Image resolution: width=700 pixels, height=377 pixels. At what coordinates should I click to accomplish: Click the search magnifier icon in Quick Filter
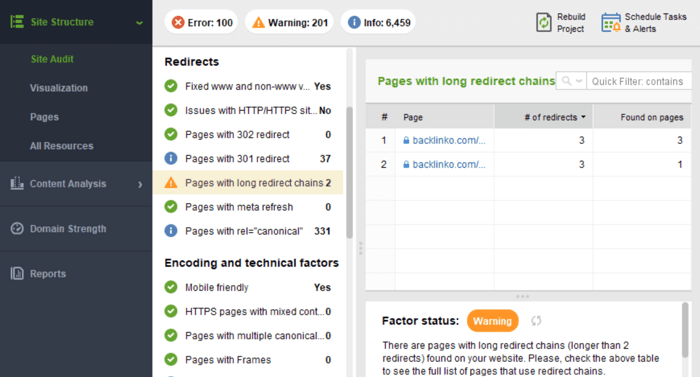567,81
